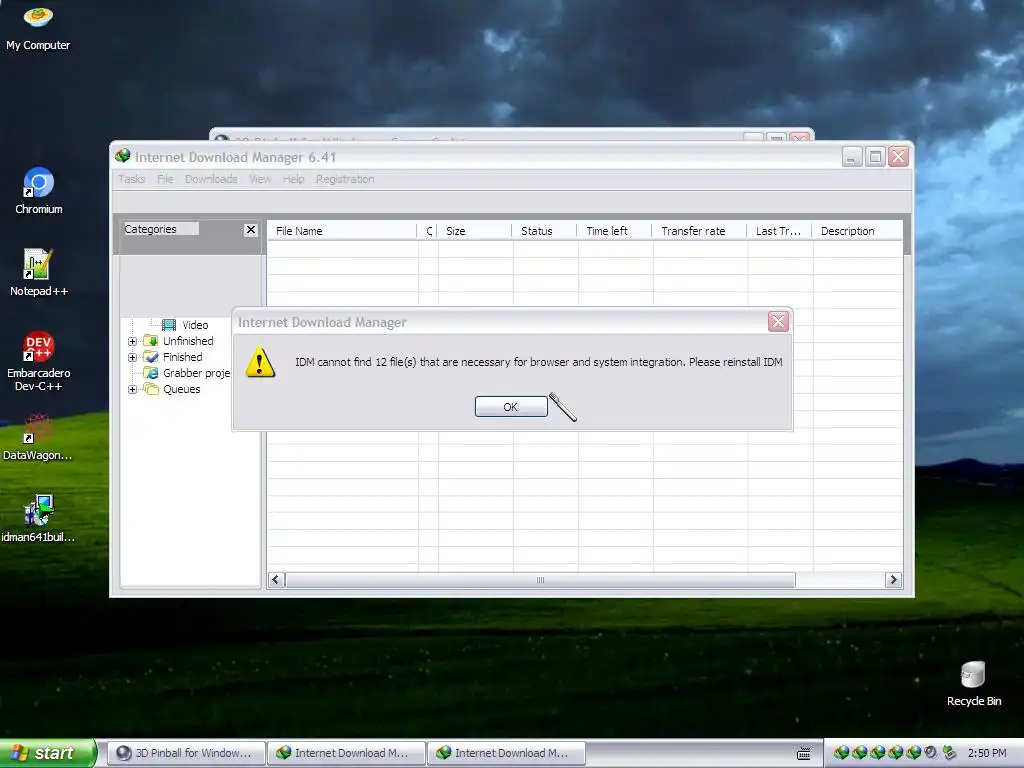This screenshot has height=768, width=1024.
Task: Open the View menu
Action: coord(260,179)
